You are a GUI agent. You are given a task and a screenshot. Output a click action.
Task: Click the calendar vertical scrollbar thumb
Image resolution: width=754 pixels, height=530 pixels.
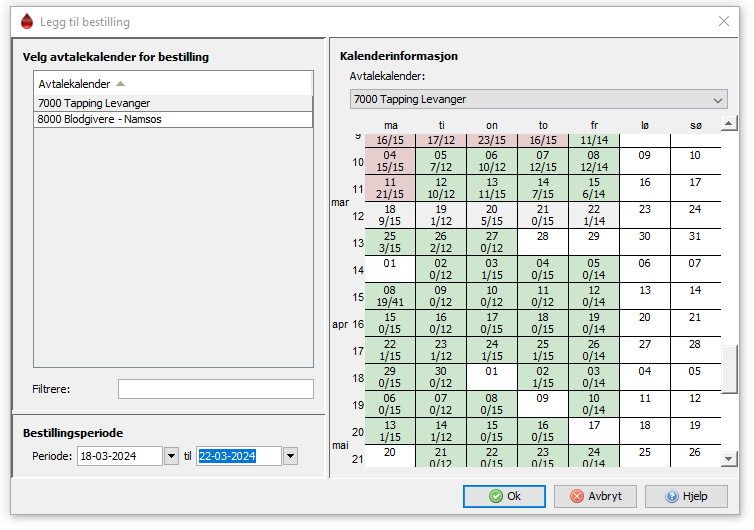[x=729, y=369]
